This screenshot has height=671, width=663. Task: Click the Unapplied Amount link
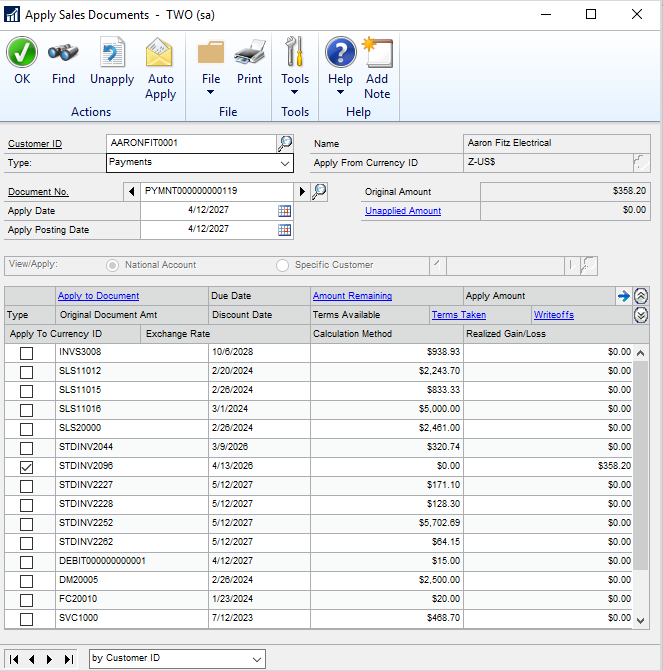[x=403, y=211]
